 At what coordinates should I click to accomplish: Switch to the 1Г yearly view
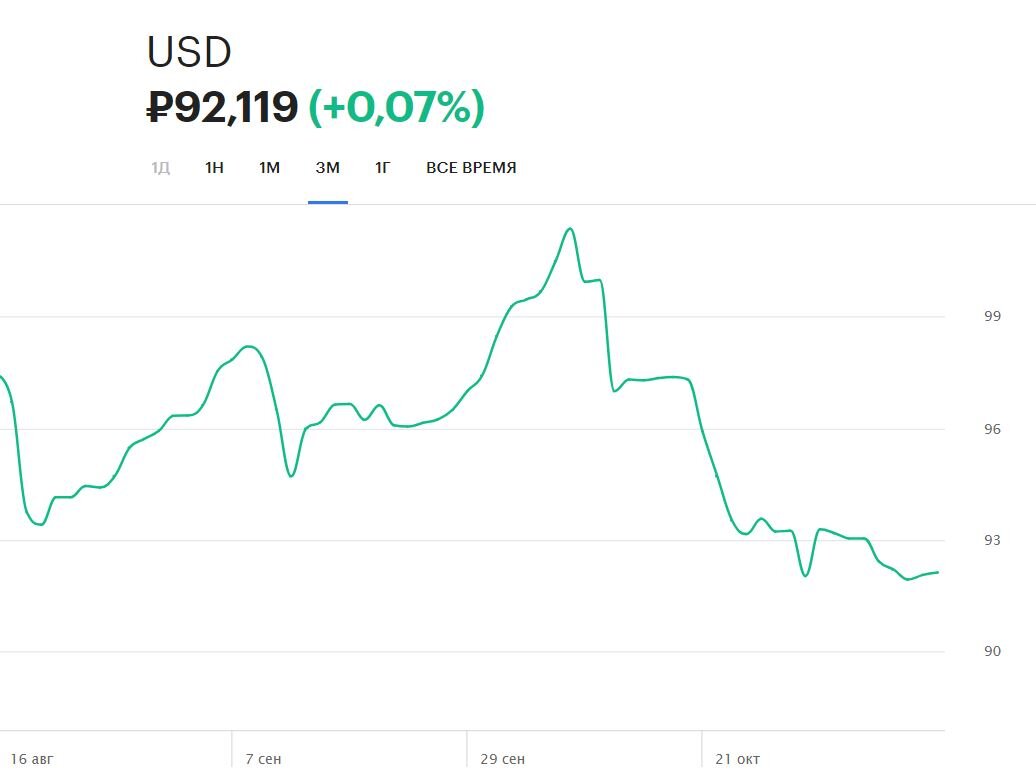[382, 168]
